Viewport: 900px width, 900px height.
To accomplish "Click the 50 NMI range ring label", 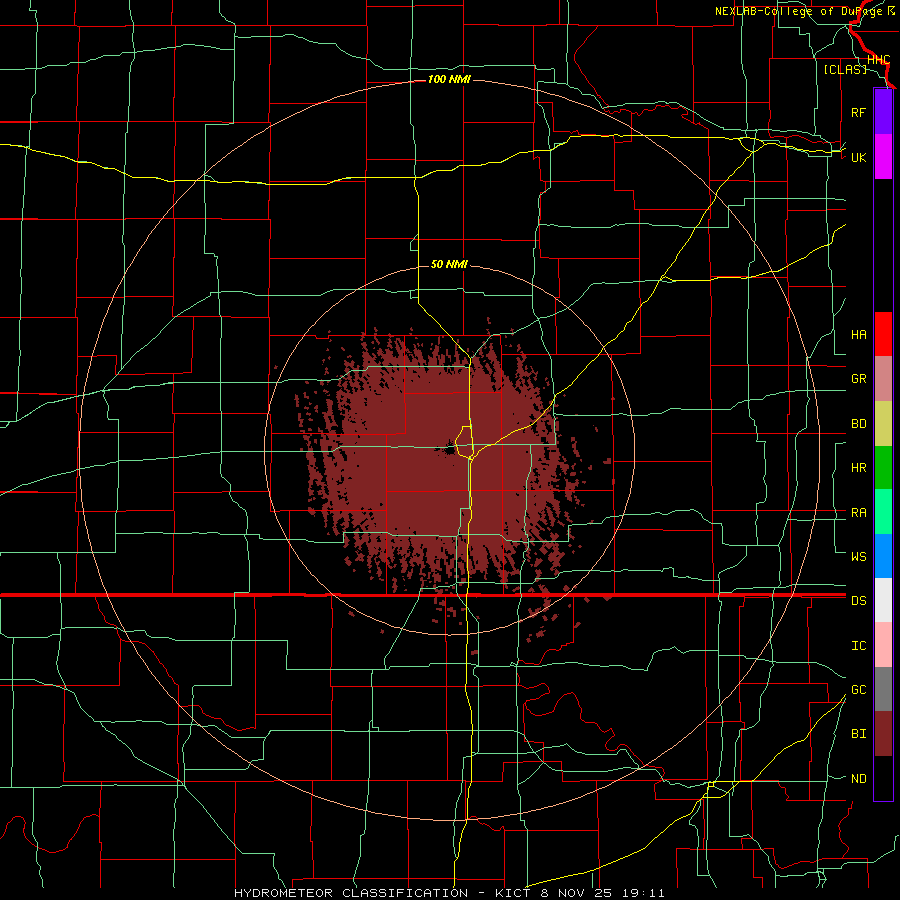I will click(449, 264).
